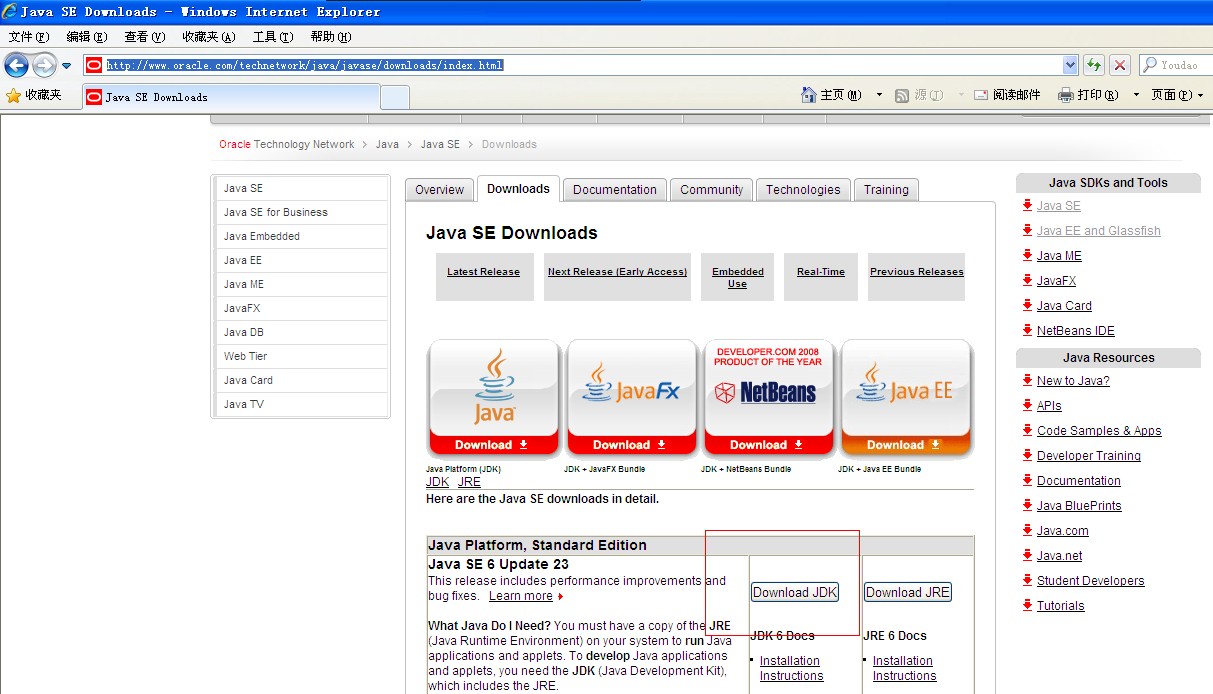Click red arrow icon beside NetBeans IDE
Viewport: 1213px width, 694px height.
[1027, 330]
